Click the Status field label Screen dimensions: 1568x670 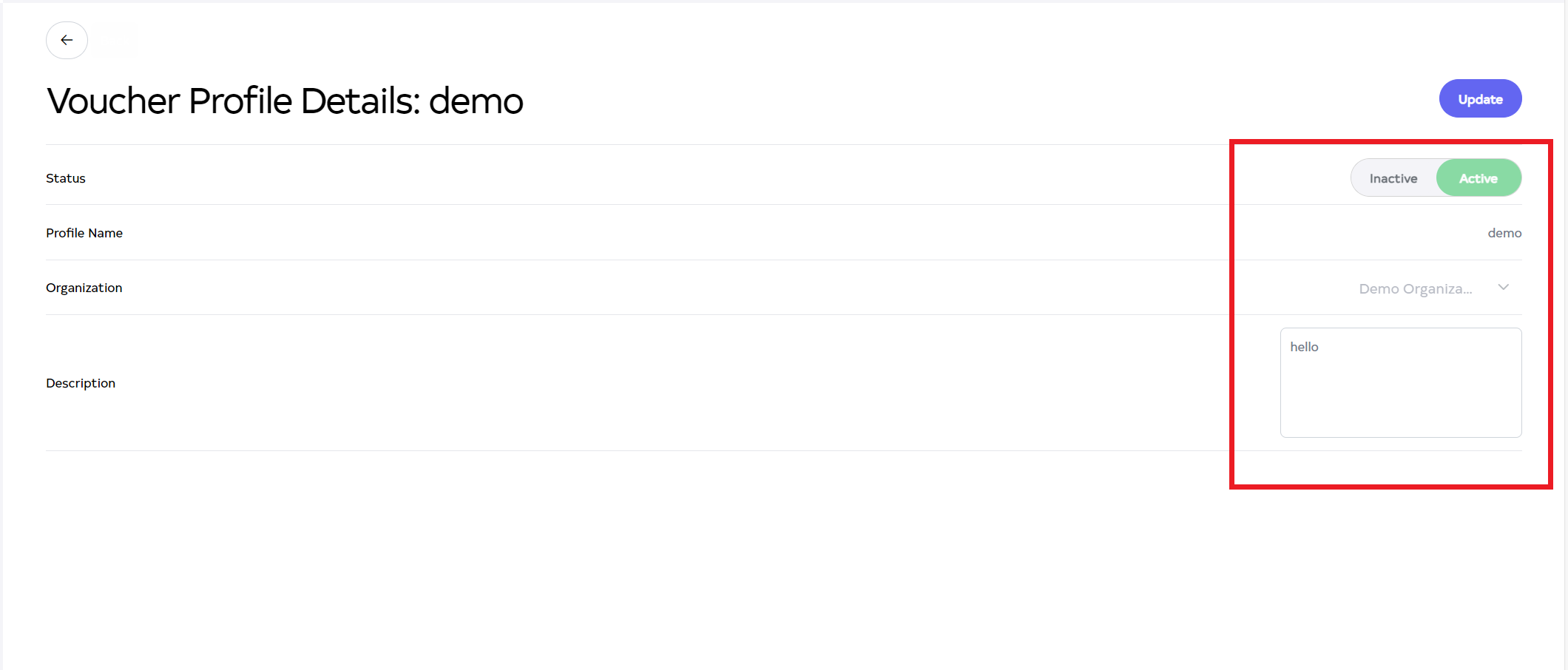(66, 178)
